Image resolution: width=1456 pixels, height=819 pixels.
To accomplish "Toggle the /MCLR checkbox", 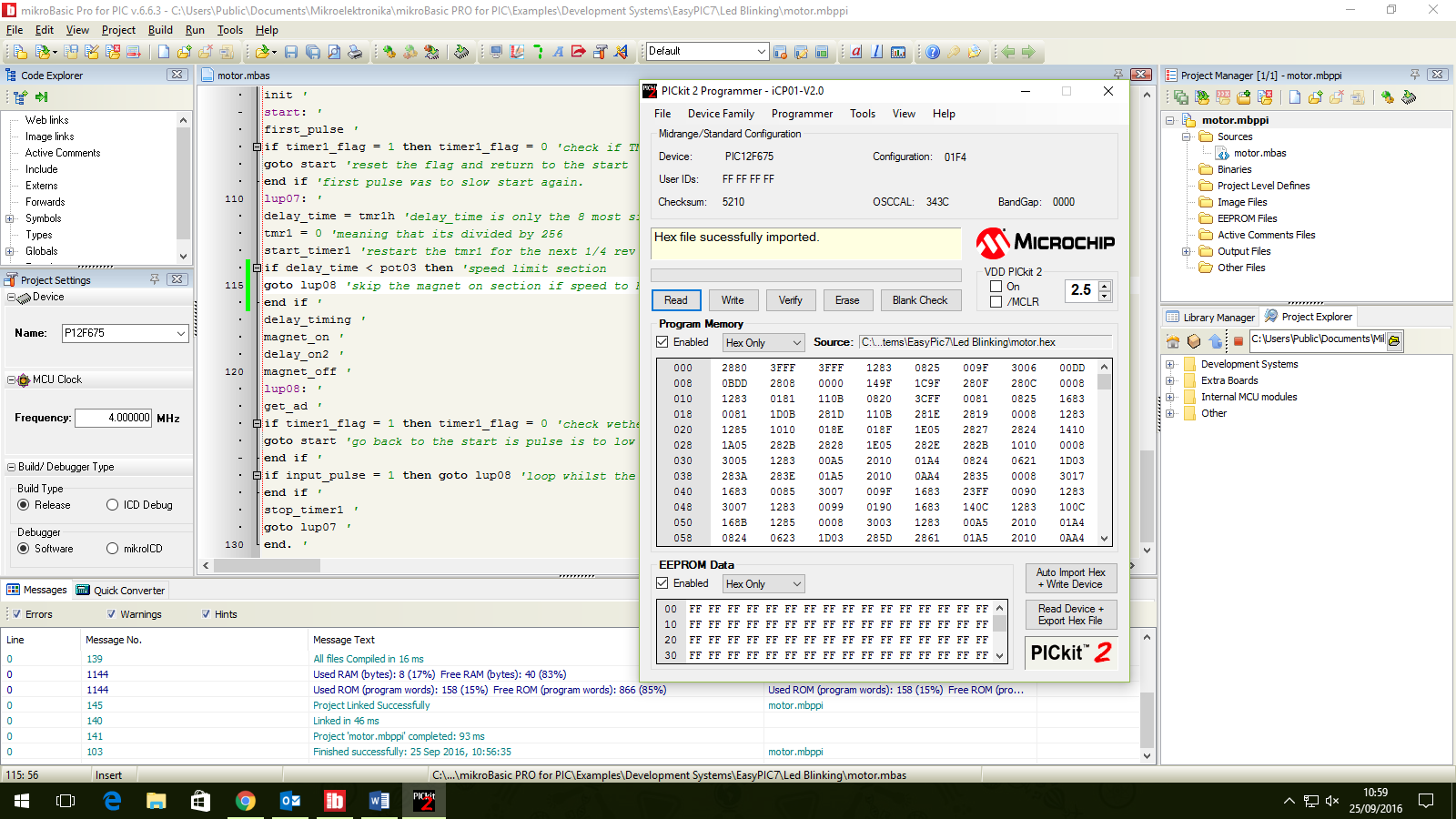I will coord(996,301).
